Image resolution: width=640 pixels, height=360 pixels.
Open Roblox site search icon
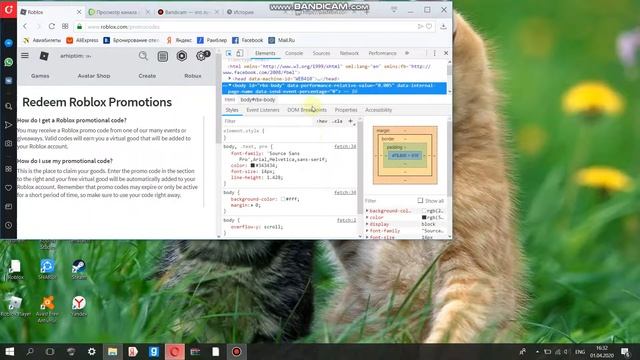[143, 56]
